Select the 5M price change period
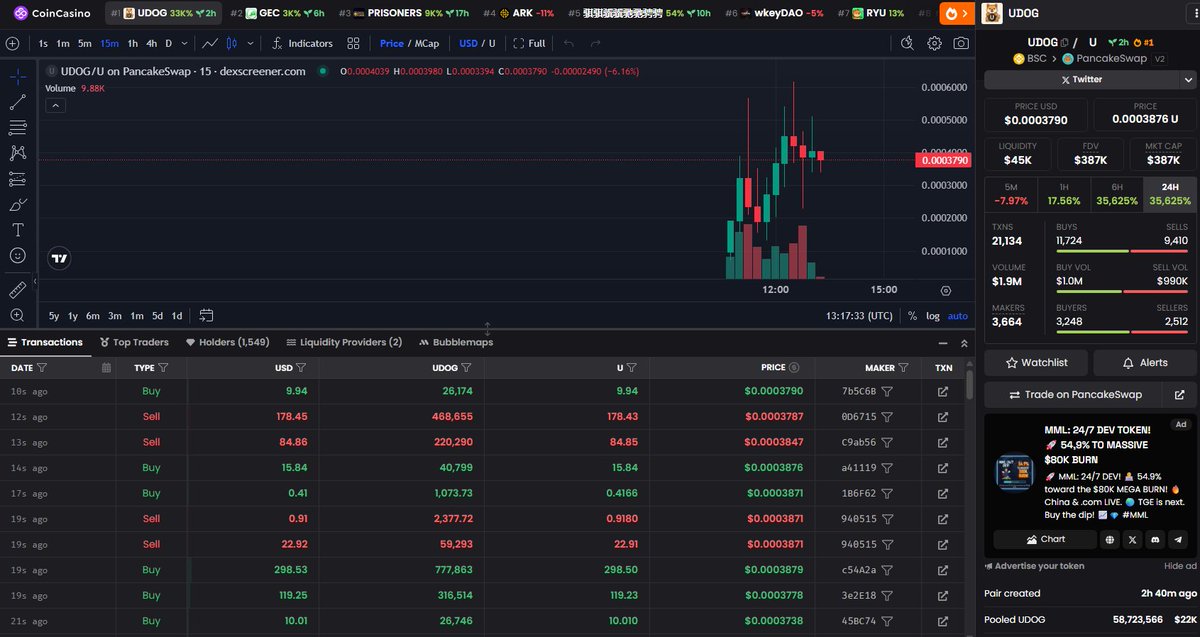 click(1011, 194)
